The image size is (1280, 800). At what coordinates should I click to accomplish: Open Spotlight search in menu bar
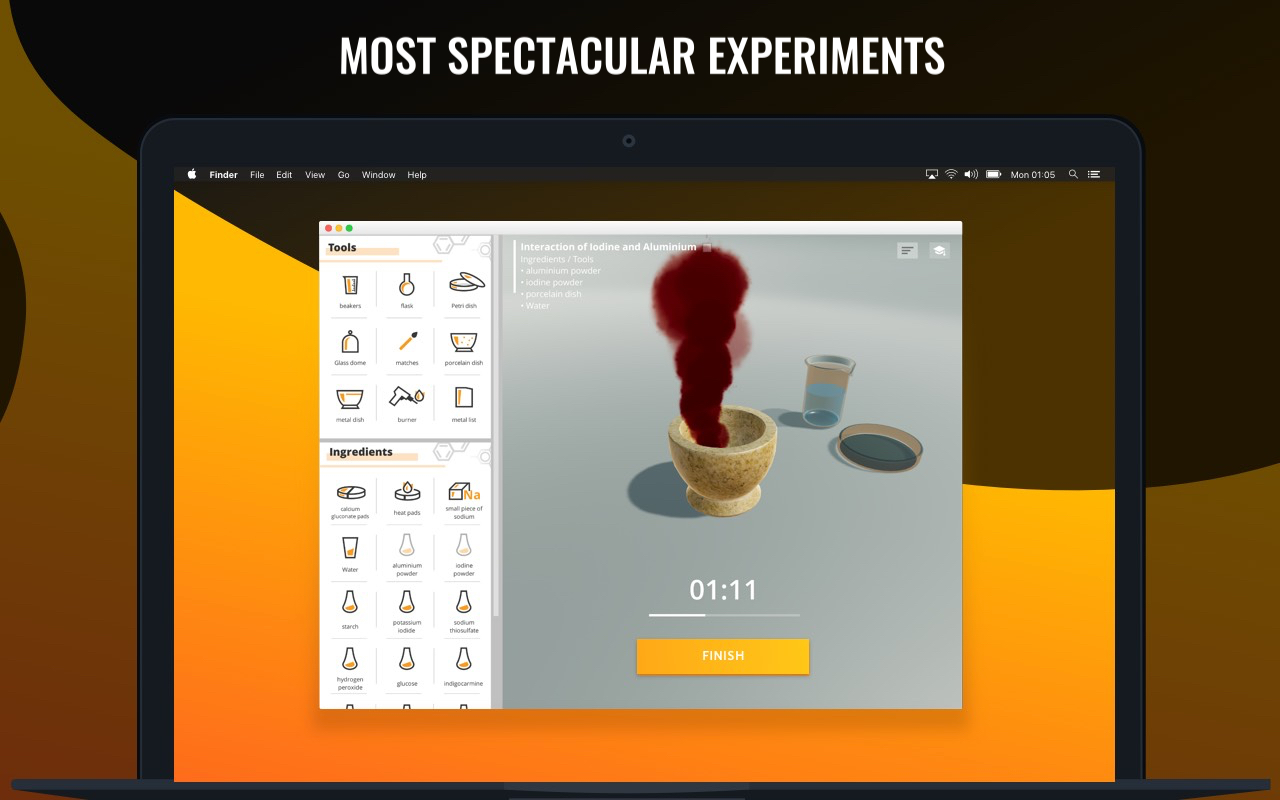tap(1073, 174)
